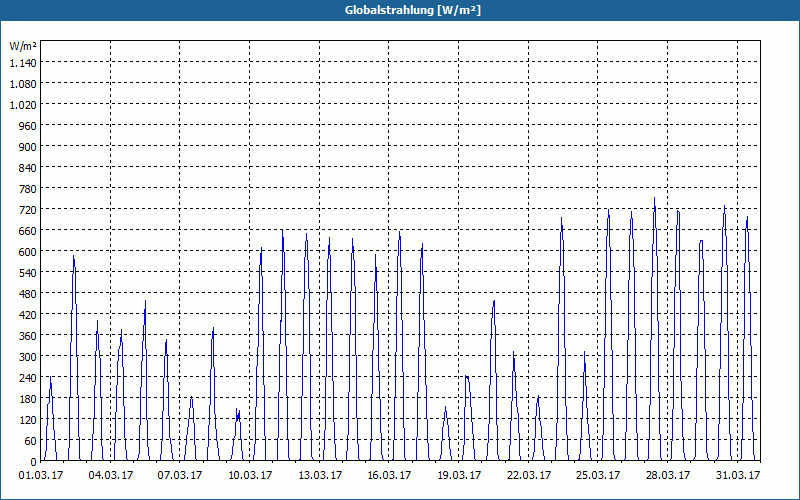The image size is (800, 500).
Task: Click the 480 y-axis label
Action: click(28, 293)
